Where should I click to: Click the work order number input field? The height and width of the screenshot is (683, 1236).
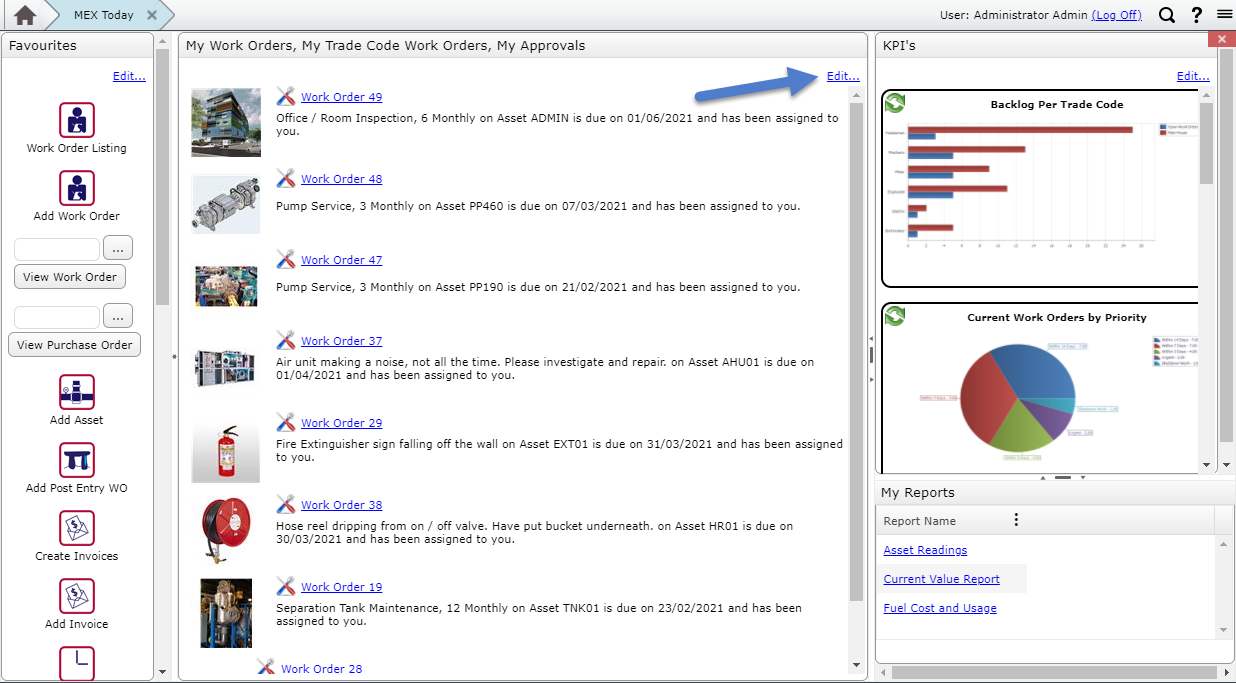point(57,248)
